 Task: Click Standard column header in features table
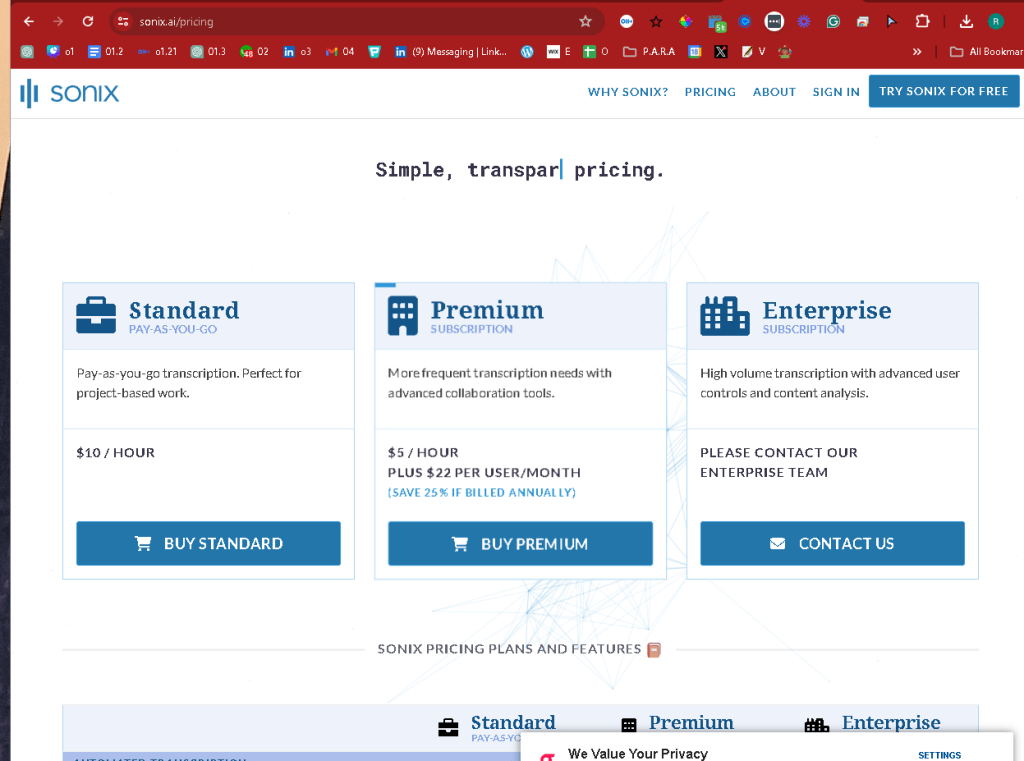coord(513,722)
